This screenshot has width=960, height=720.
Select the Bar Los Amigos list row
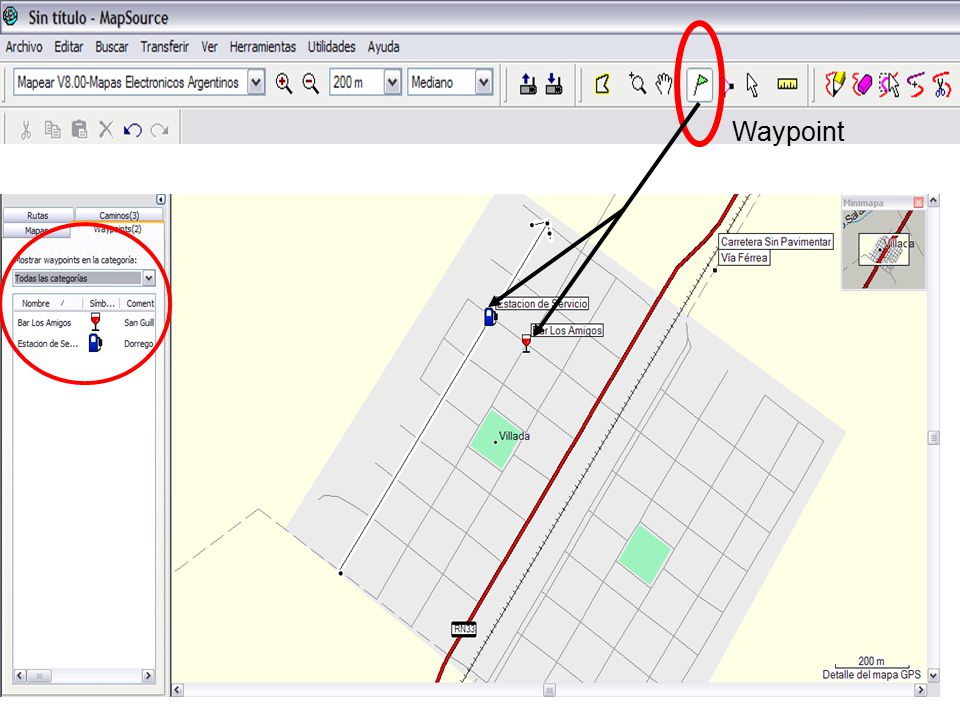(x=84, y=323)
